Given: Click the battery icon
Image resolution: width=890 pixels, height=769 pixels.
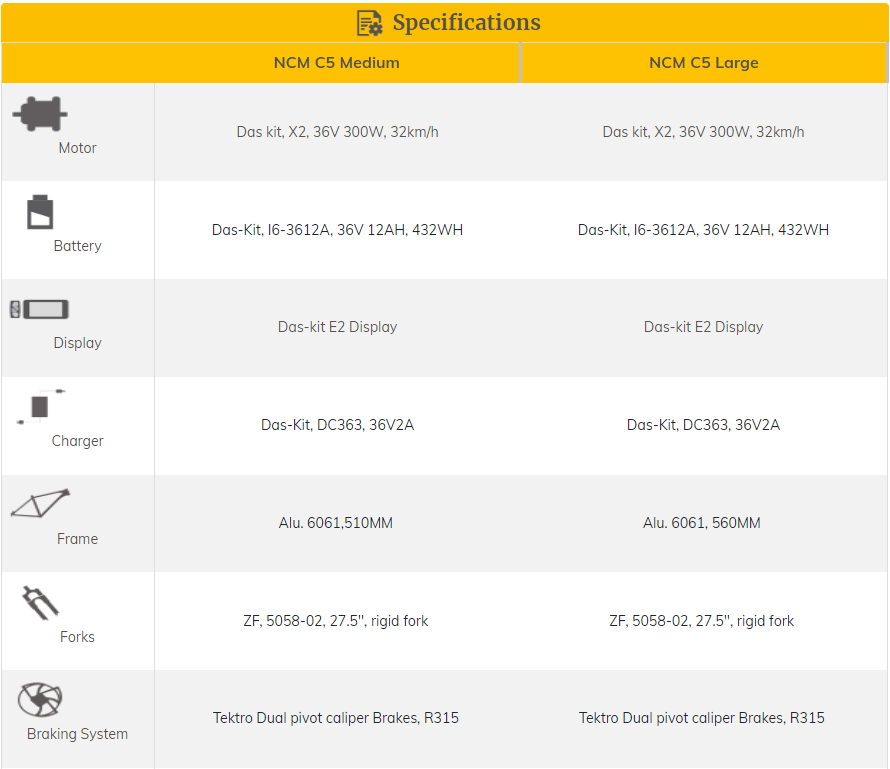Looking at the screenshot, I should (40, 212).
